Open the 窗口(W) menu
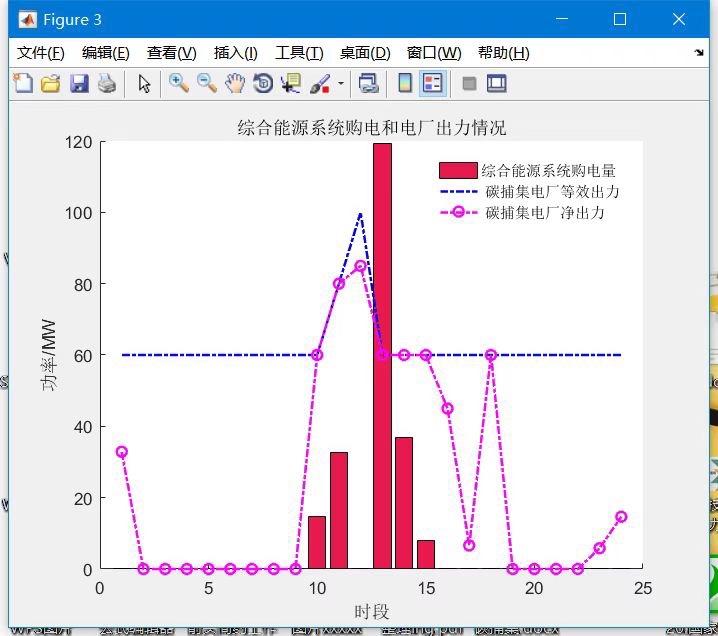 pos(434,53)
